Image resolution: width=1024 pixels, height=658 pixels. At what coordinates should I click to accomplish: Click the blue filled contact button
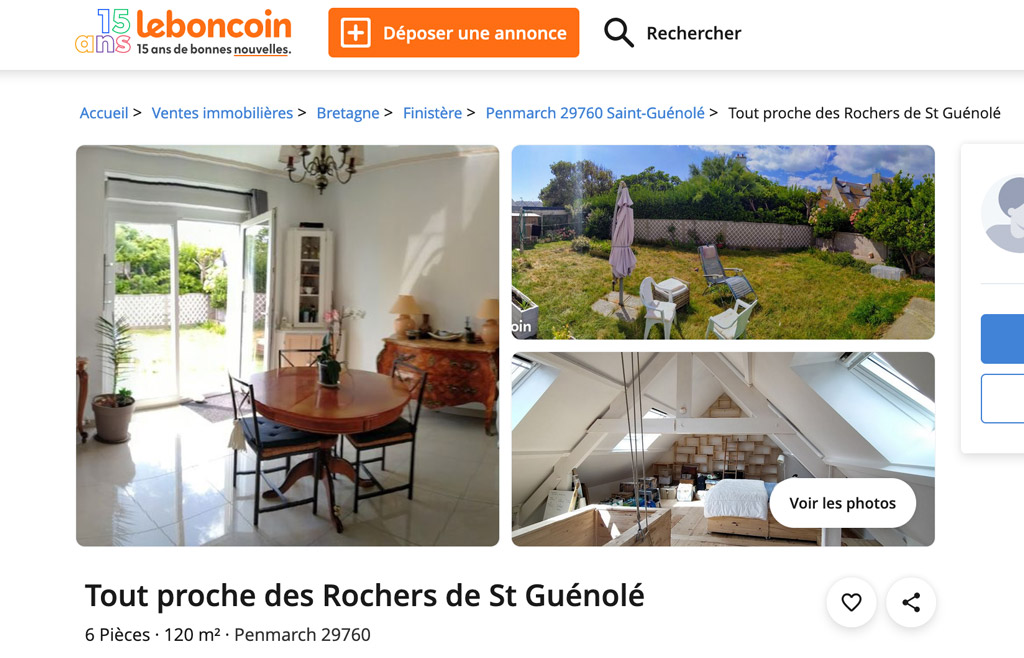pyautogui.click(x=1002, y=339)
